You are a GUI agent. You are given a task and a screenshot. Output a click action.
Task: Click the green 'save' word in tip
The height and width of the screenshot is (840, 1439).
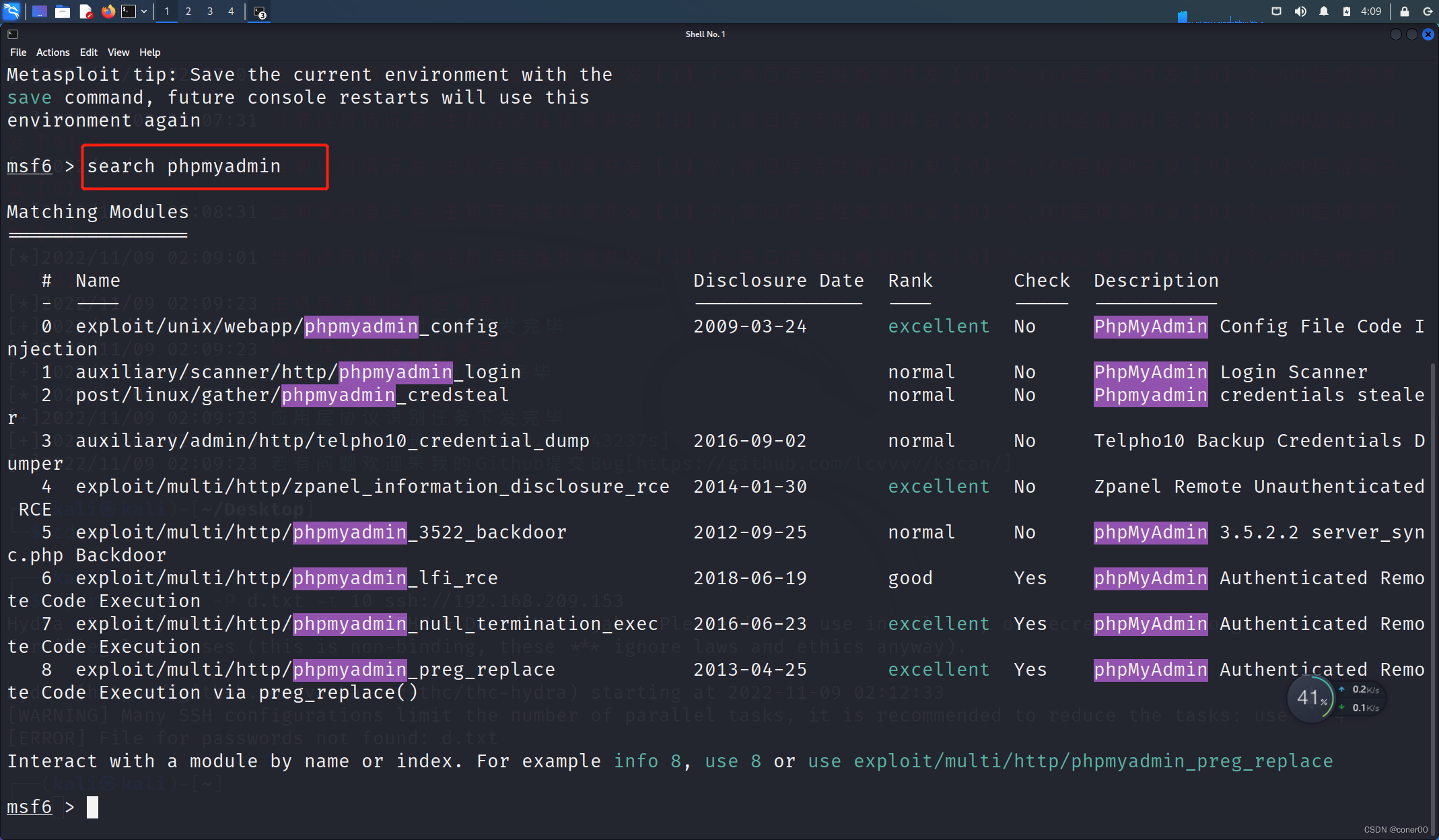click(x=29, y=98)
